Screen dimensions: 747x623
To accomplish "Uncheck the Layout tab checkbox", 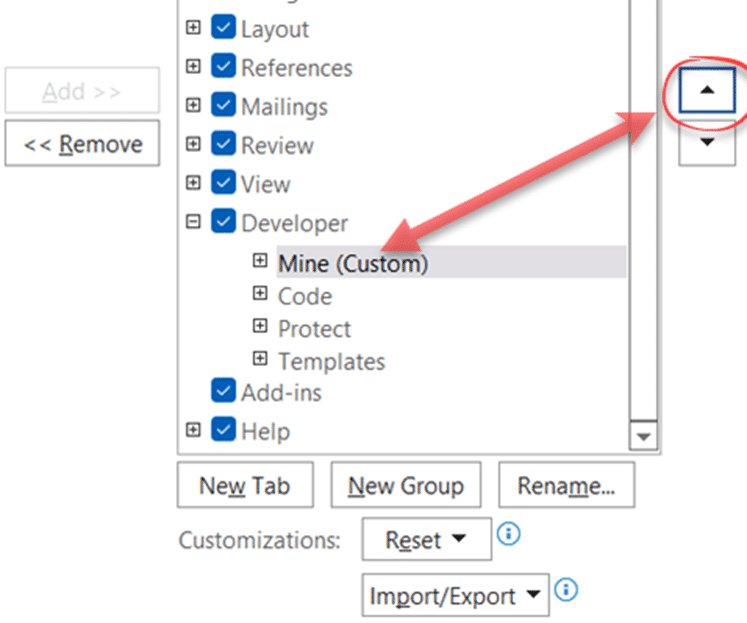I will pos(223,27).
